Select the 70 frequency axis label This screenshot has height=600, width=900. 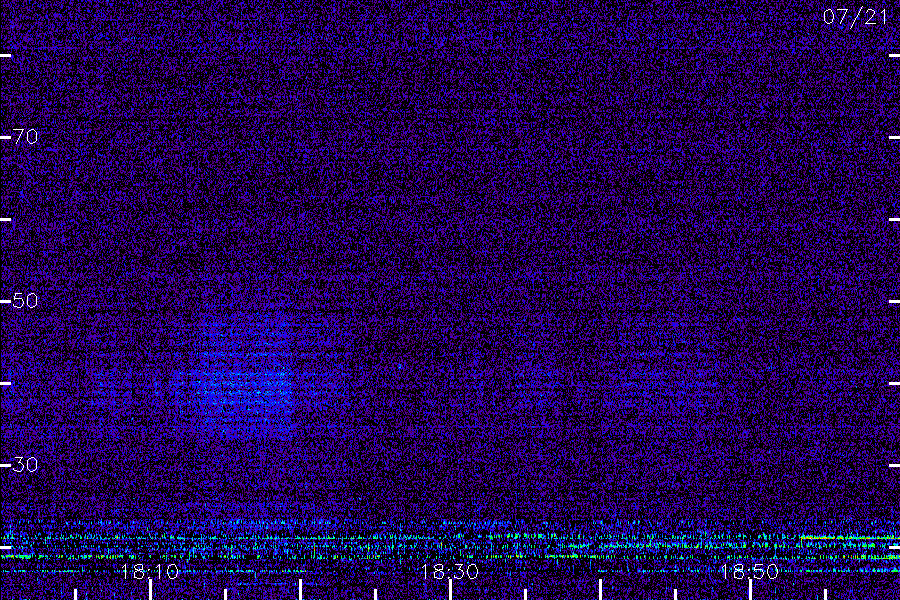(25, 137)
